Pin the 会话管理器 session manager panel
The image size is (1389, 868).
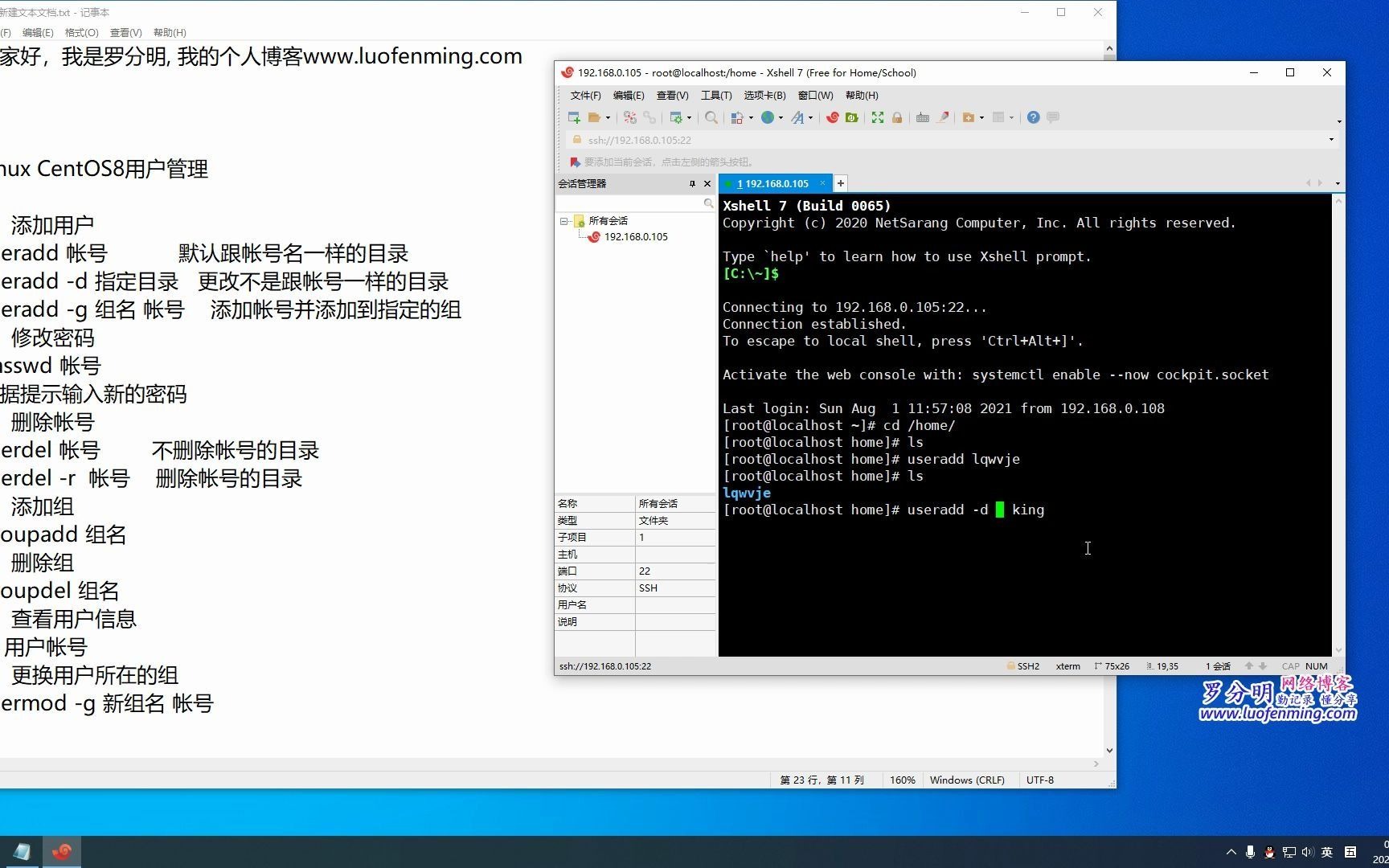click(692, 184)
